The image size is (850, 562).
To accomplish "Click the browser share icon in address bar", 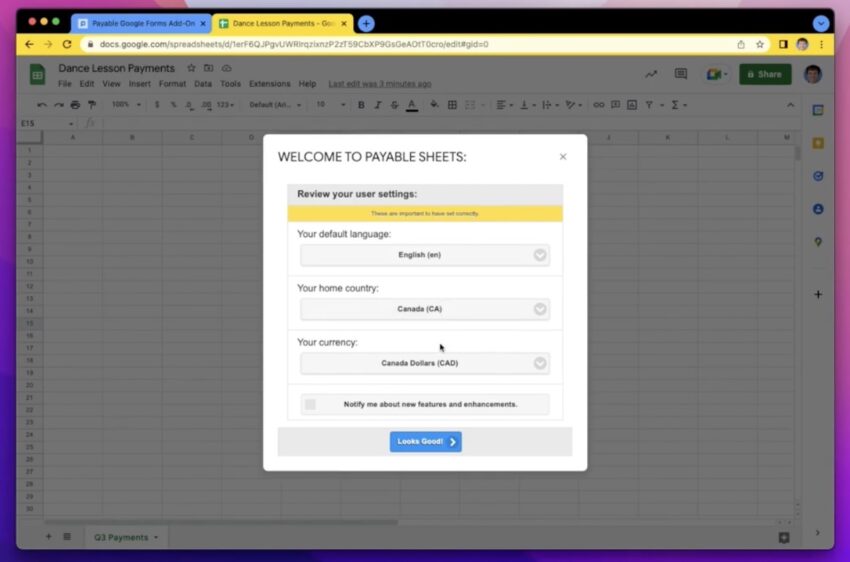I will pyautogui.click(x=740, y=44).
